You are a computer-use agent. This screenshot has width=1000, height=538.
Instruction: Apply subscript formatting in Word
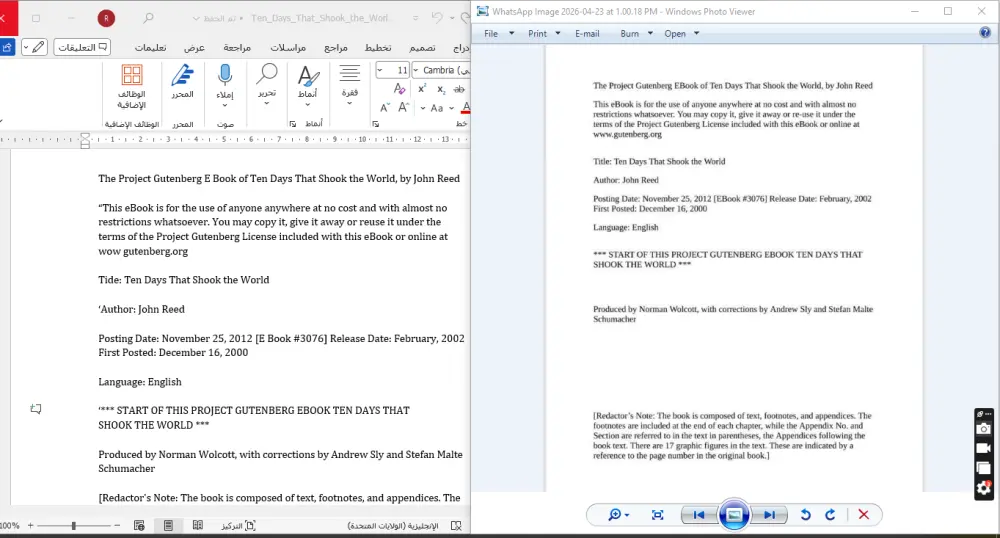pos(441,90)
